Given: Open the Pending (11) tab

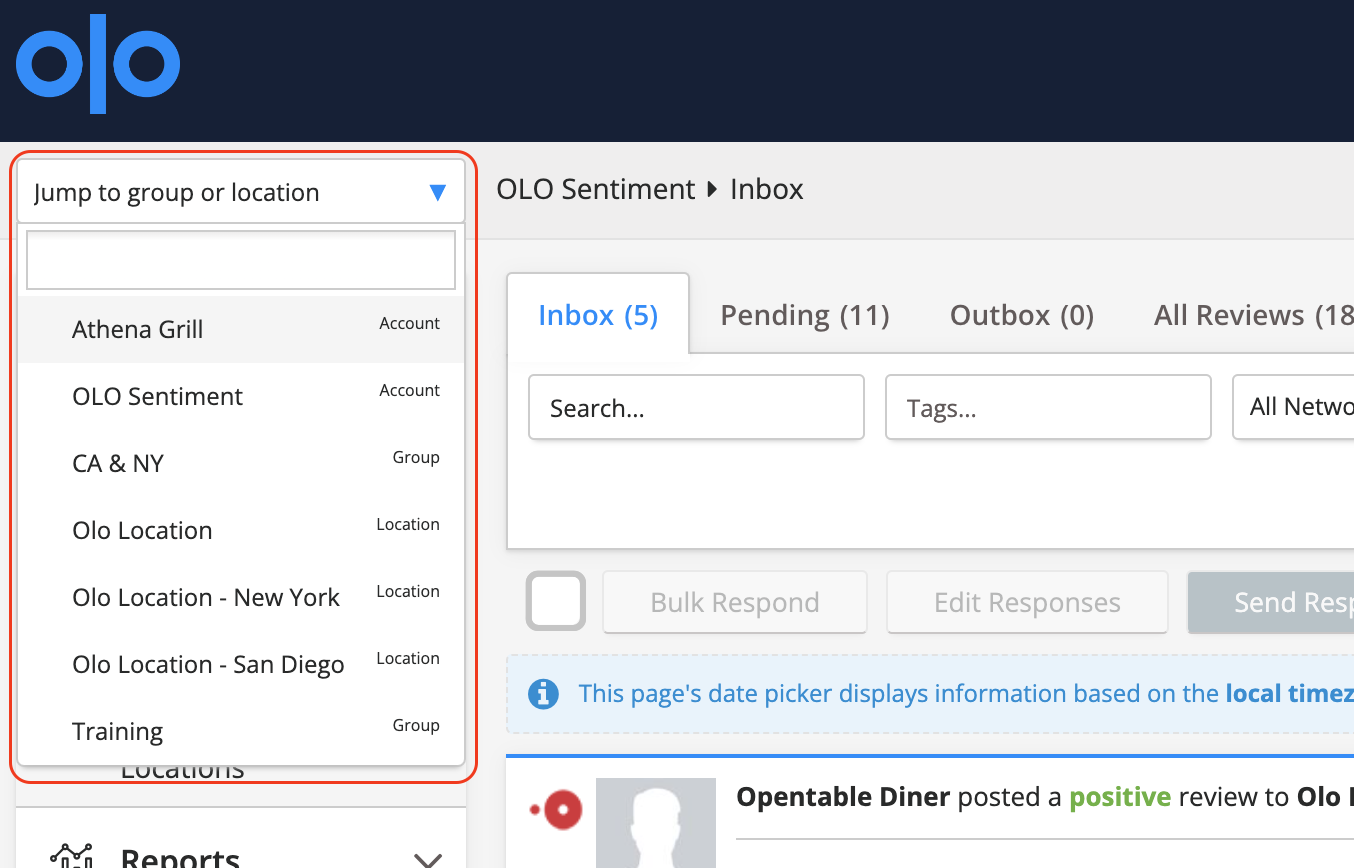Looking at the screenshot, I should [805, 315].
